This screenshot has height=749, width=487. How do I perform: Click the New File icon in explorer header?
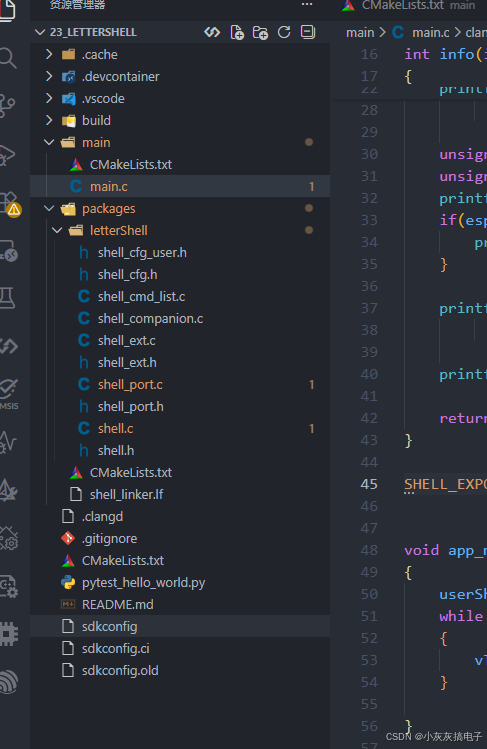(237, 32)
